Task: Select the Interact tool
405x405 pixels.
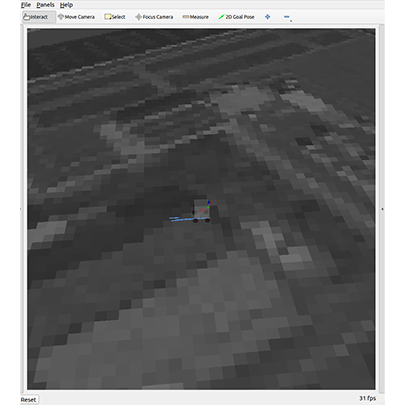Action: point(38,17)
